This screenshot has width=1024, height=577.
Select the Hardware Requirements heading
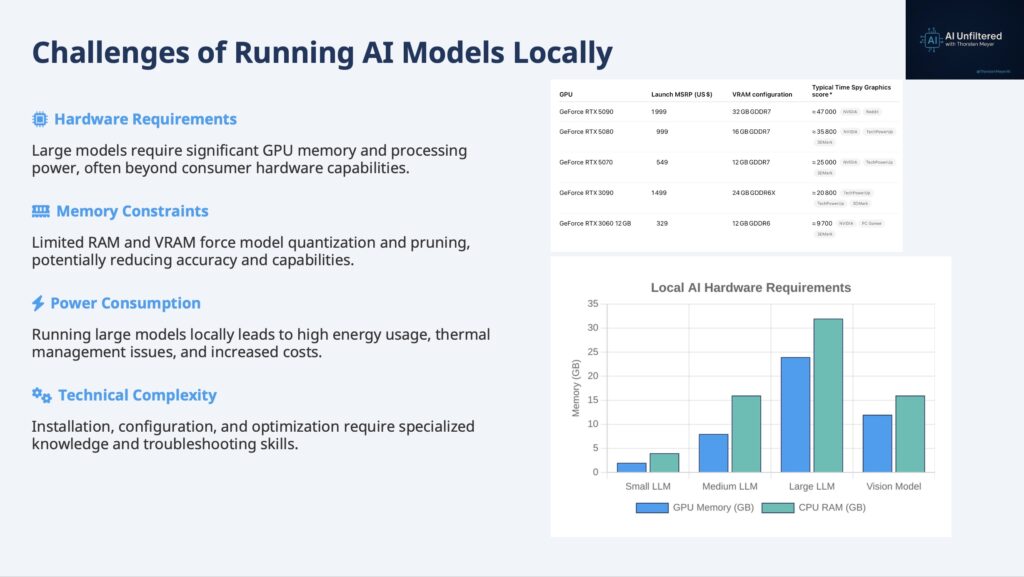145,120
